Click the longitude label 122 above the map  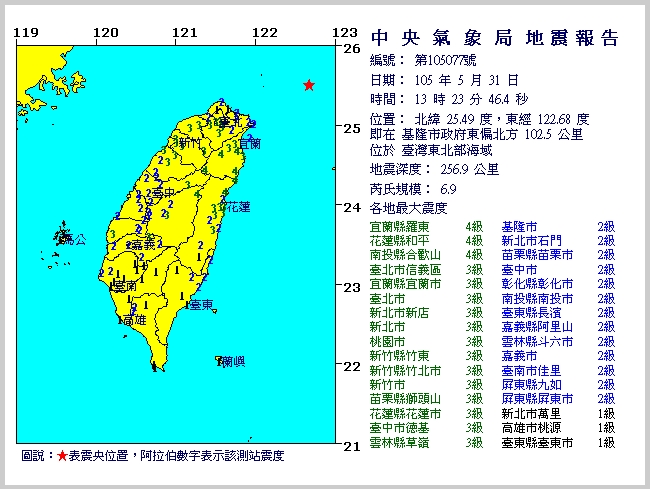(x=265, y=32)
